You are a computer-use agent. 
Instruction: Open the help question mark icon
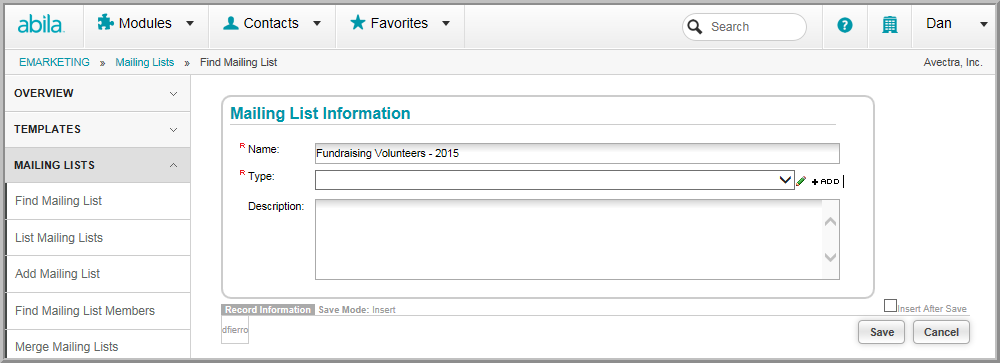(x=845, y=26)
